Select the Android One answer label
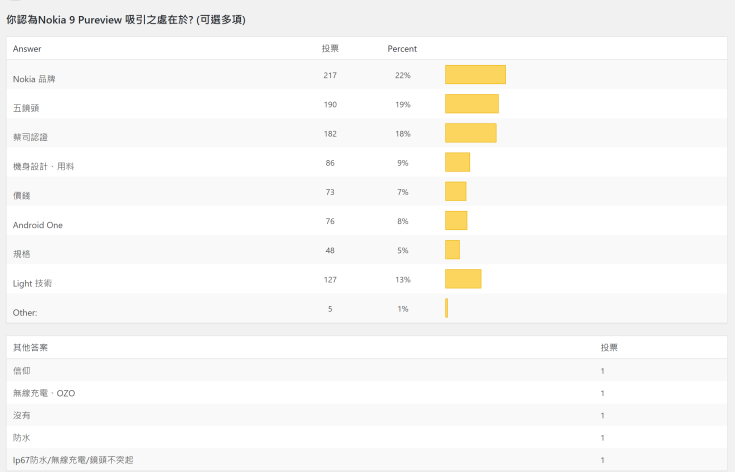The height and width of the screenshot is (472, 735). point(38,225)
